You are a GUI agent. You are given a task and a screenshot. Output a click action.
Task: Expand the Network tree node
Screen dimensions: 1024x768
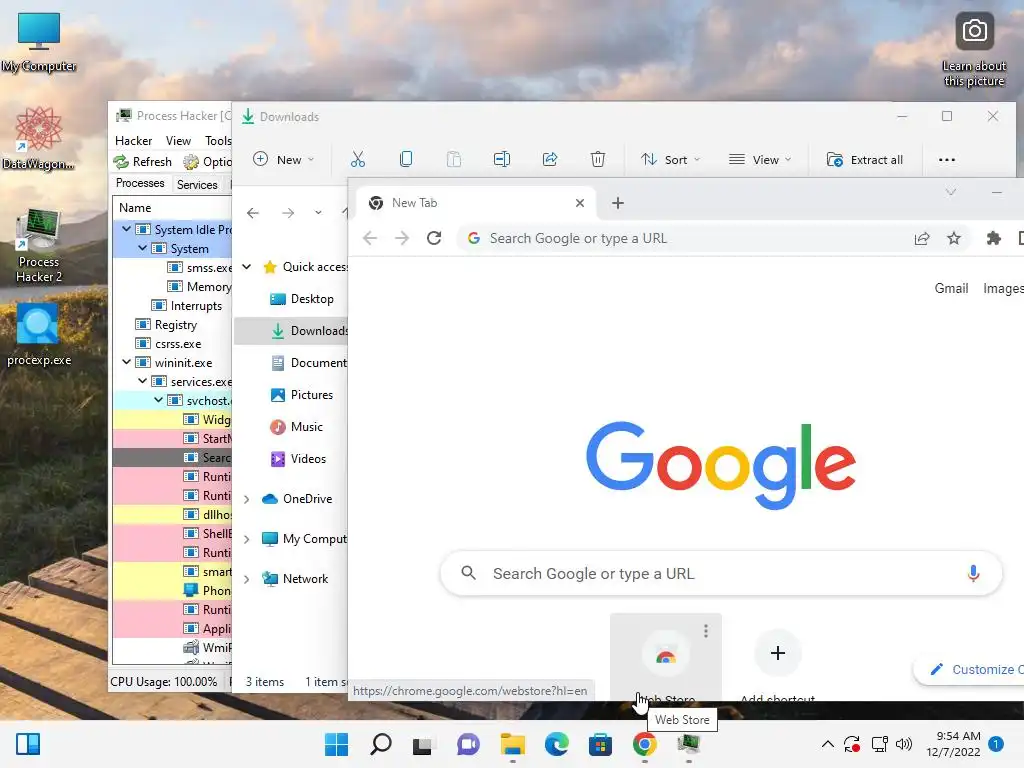click(x=247, y=579)
